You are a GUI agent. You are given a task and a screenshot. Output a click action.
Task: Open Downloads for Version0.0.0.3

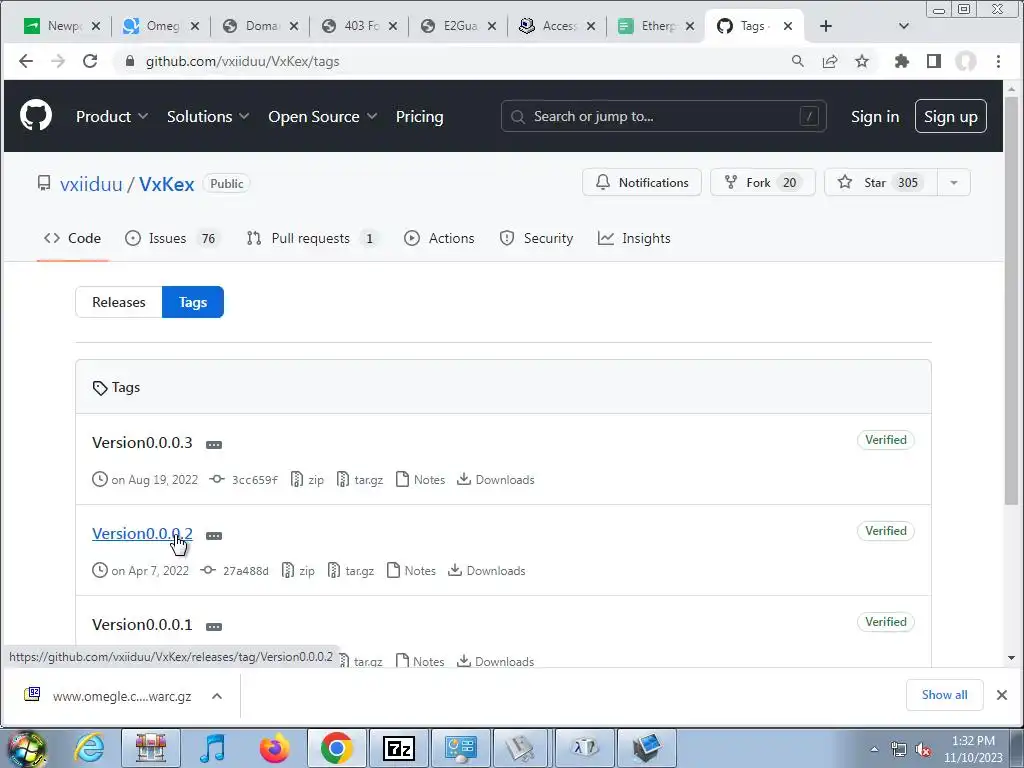(x=496, y=480)
